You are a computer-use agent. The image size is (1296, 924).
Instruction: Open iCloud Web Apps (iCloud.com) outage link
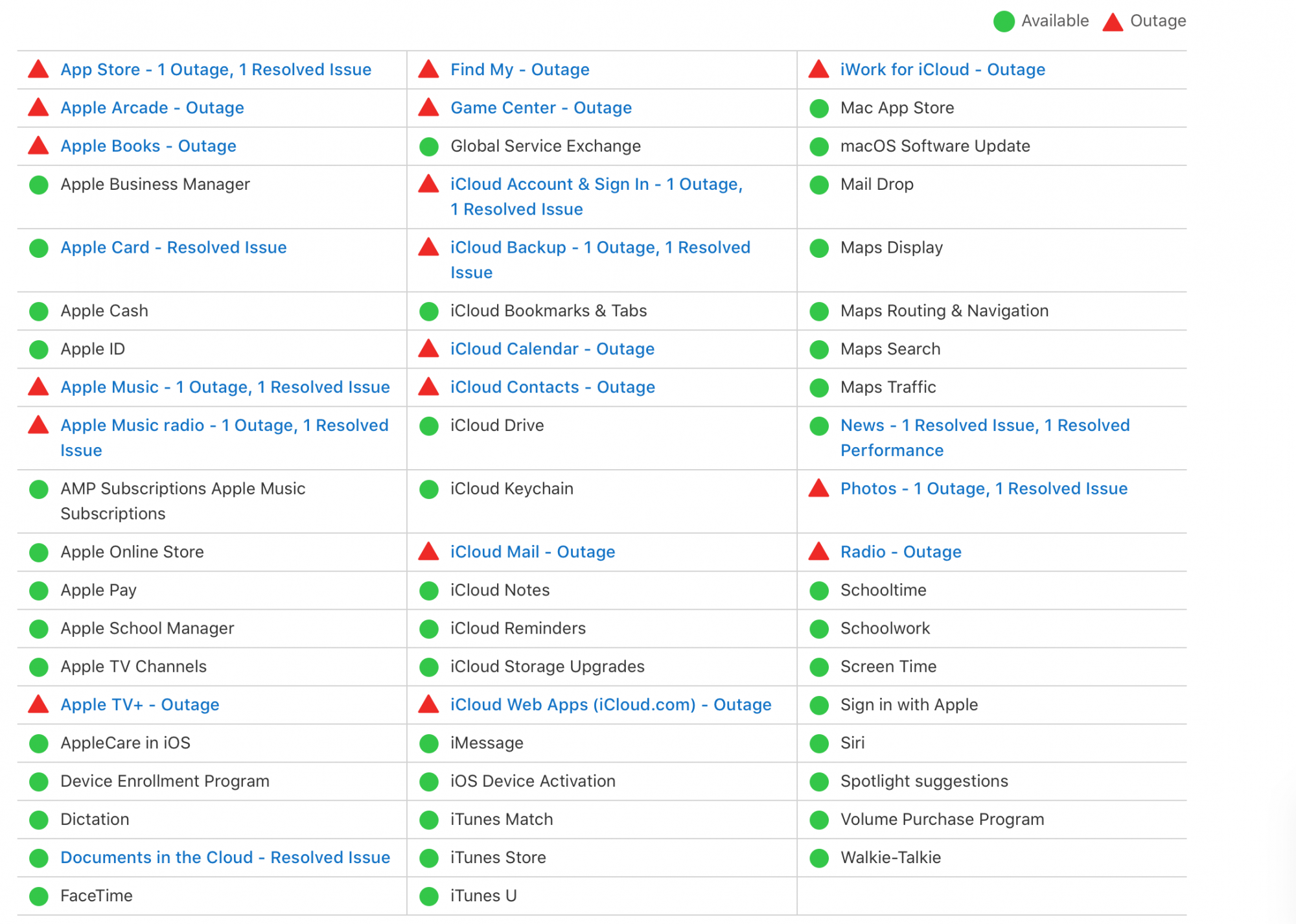(610, 704)
